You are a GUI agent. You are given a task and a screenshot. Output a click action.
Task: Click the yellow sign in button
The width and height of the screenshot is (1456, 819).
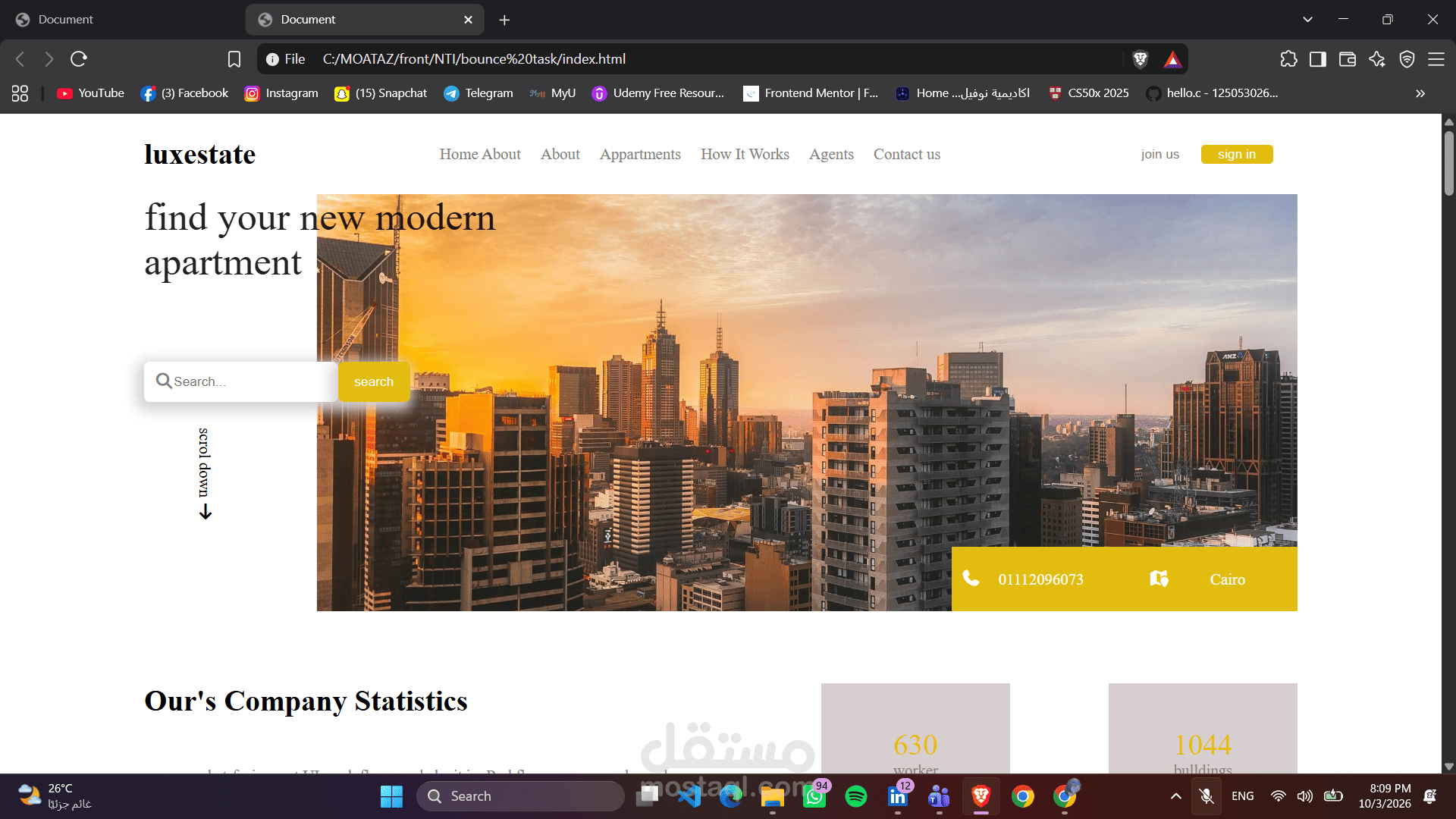[x=1237, y=154]
